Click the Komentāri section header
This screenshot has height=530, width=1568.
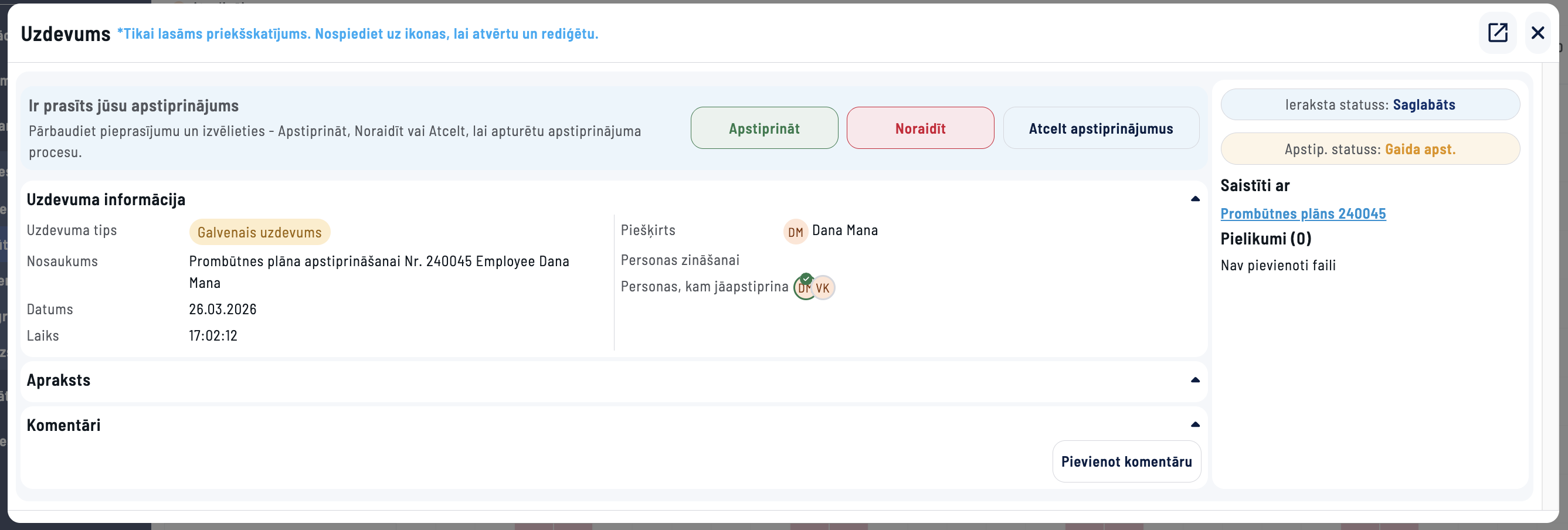pos(64,425)
